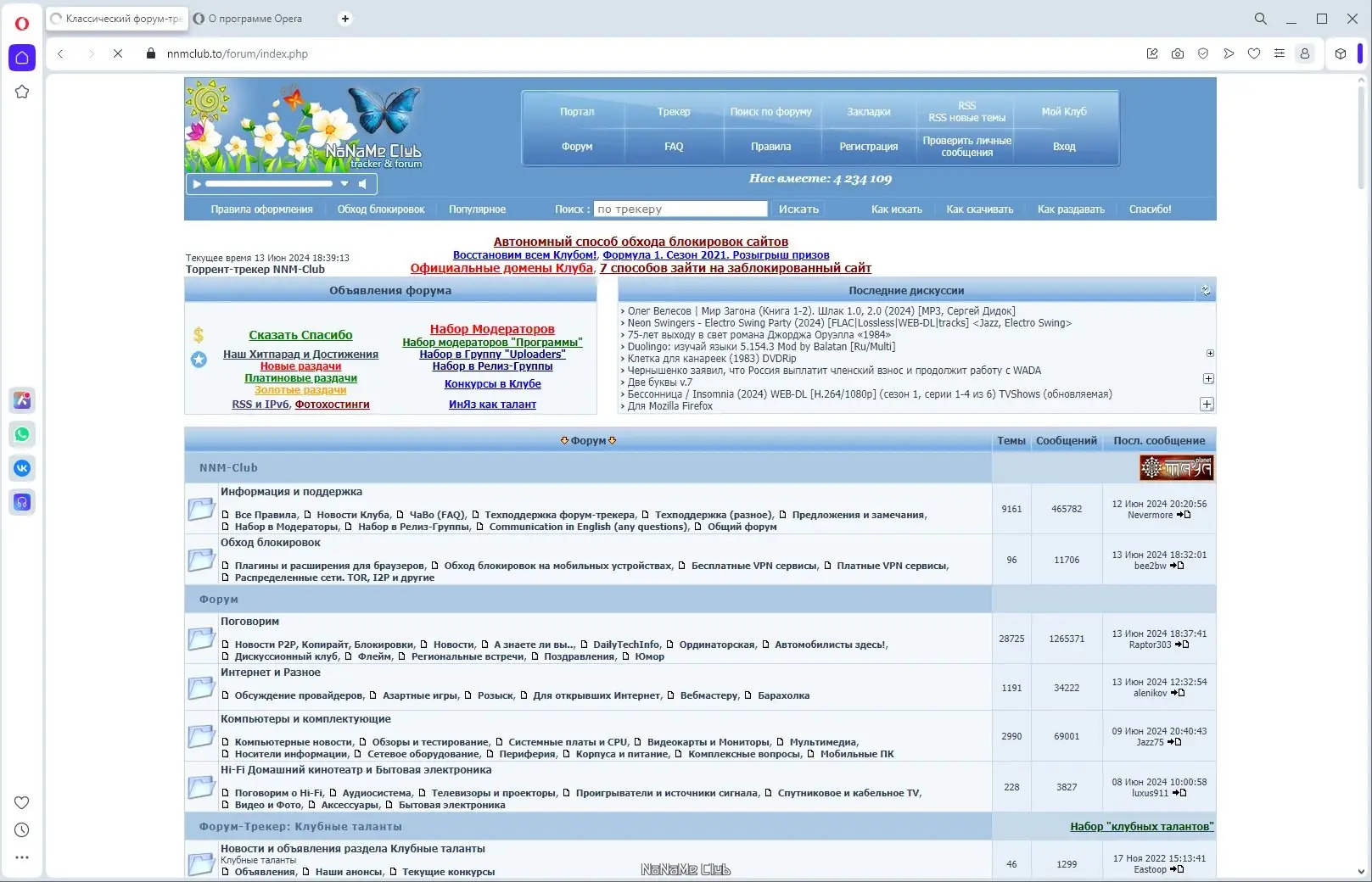Viewport: 1372px width, 882px height.
Task: Click Поговорим forum folder icon
Action: tap(201, 639)
